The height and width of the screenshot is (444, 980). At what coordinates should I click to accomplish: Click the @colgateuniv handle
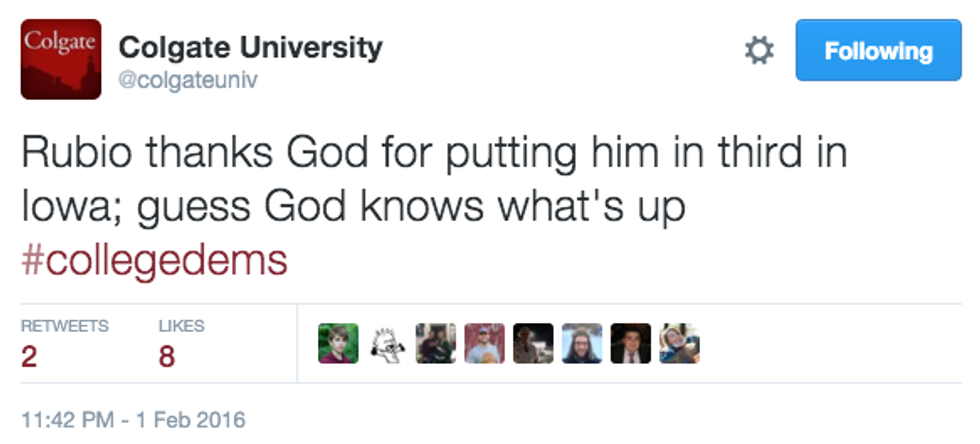pos(188,80)
